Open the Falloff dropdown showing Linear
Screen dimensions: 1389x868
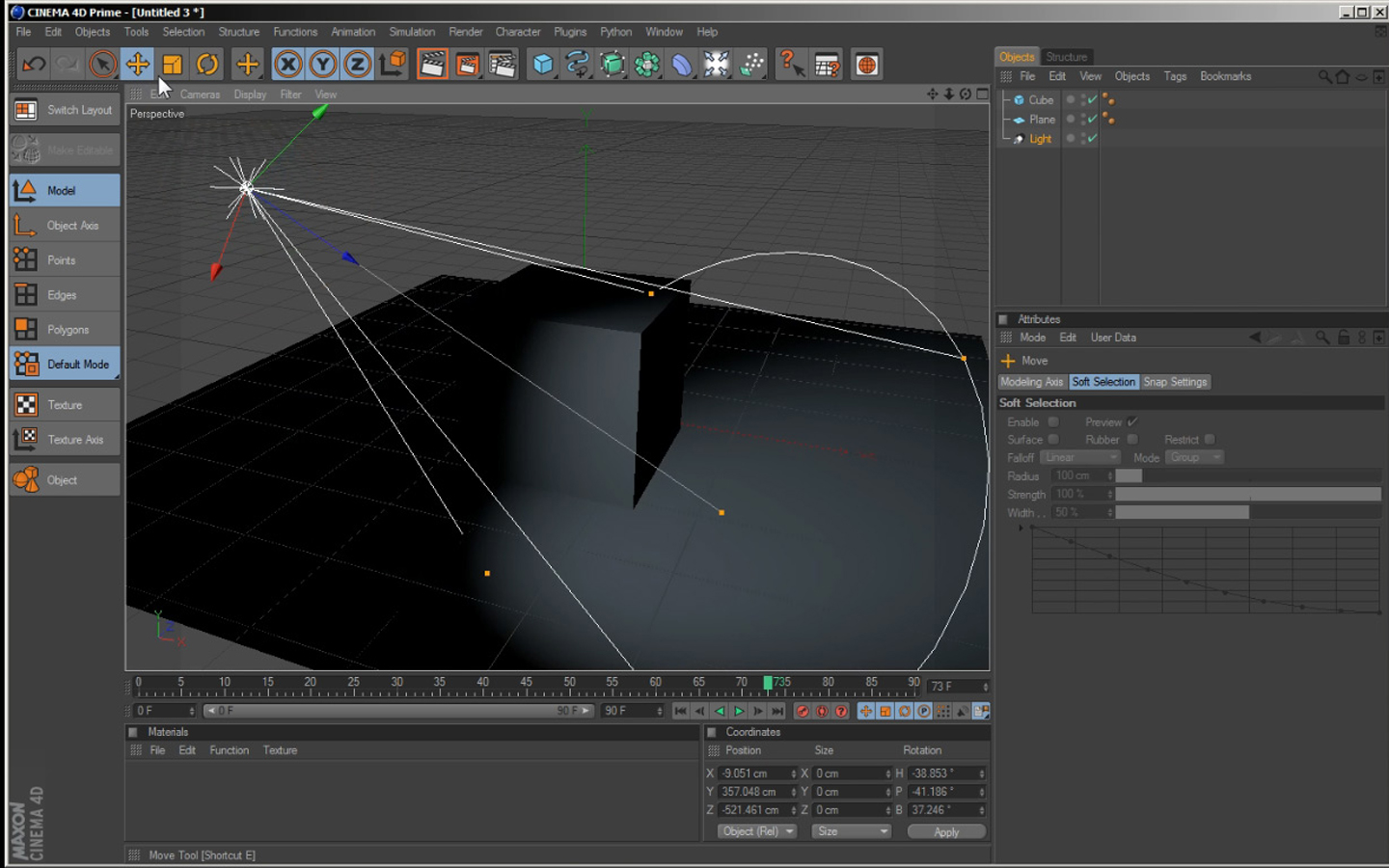click(x=1079, y=457)
